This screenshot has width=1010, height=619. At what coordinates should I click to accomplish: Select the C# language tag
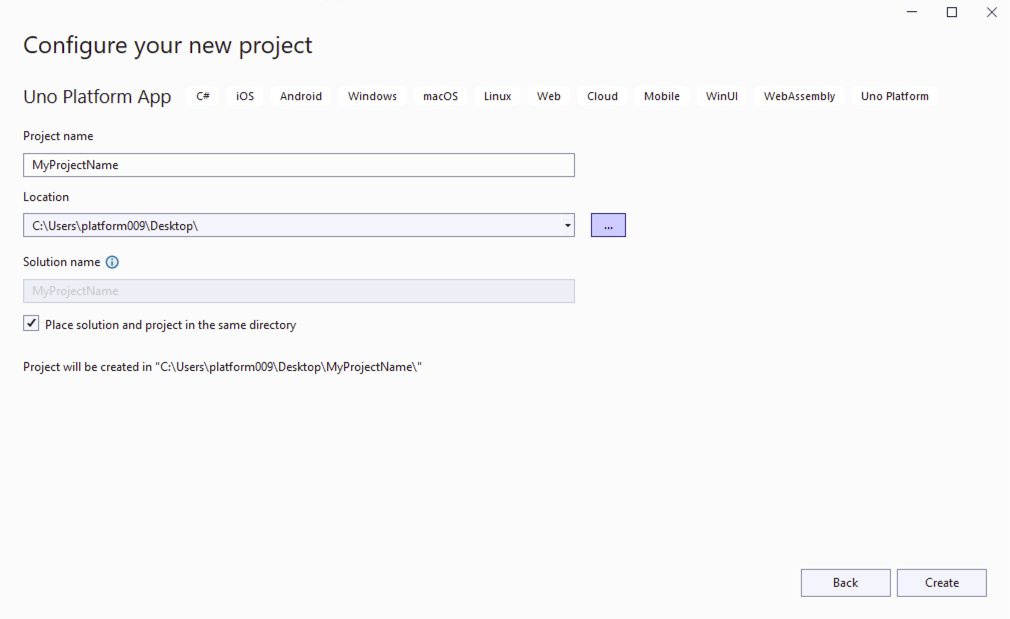(203, 96)
